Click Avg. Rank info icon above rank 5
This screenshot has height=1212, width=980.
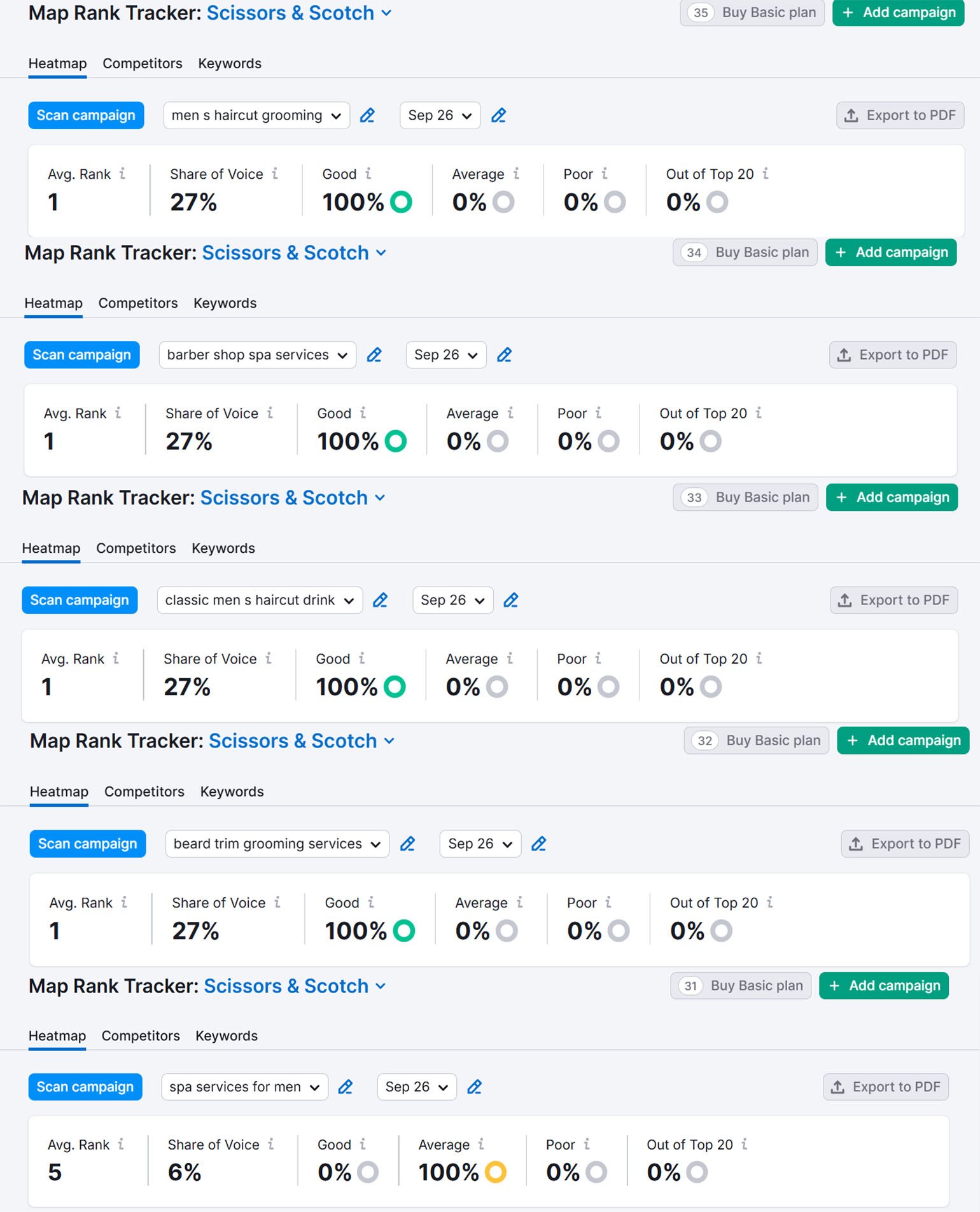(121, 1145)
